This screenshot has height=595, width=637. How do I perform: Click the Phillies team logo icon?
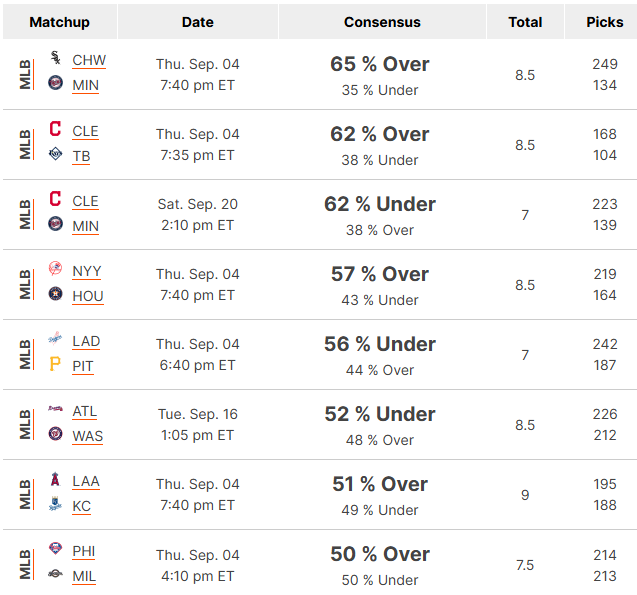(x=56, y=548)
